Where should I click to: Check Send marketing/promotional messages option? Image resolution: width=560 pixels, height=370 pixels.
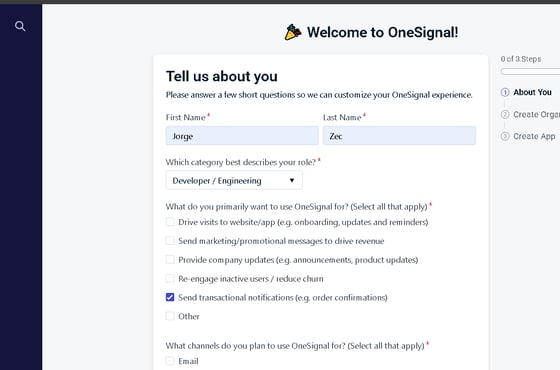[170, 241]
